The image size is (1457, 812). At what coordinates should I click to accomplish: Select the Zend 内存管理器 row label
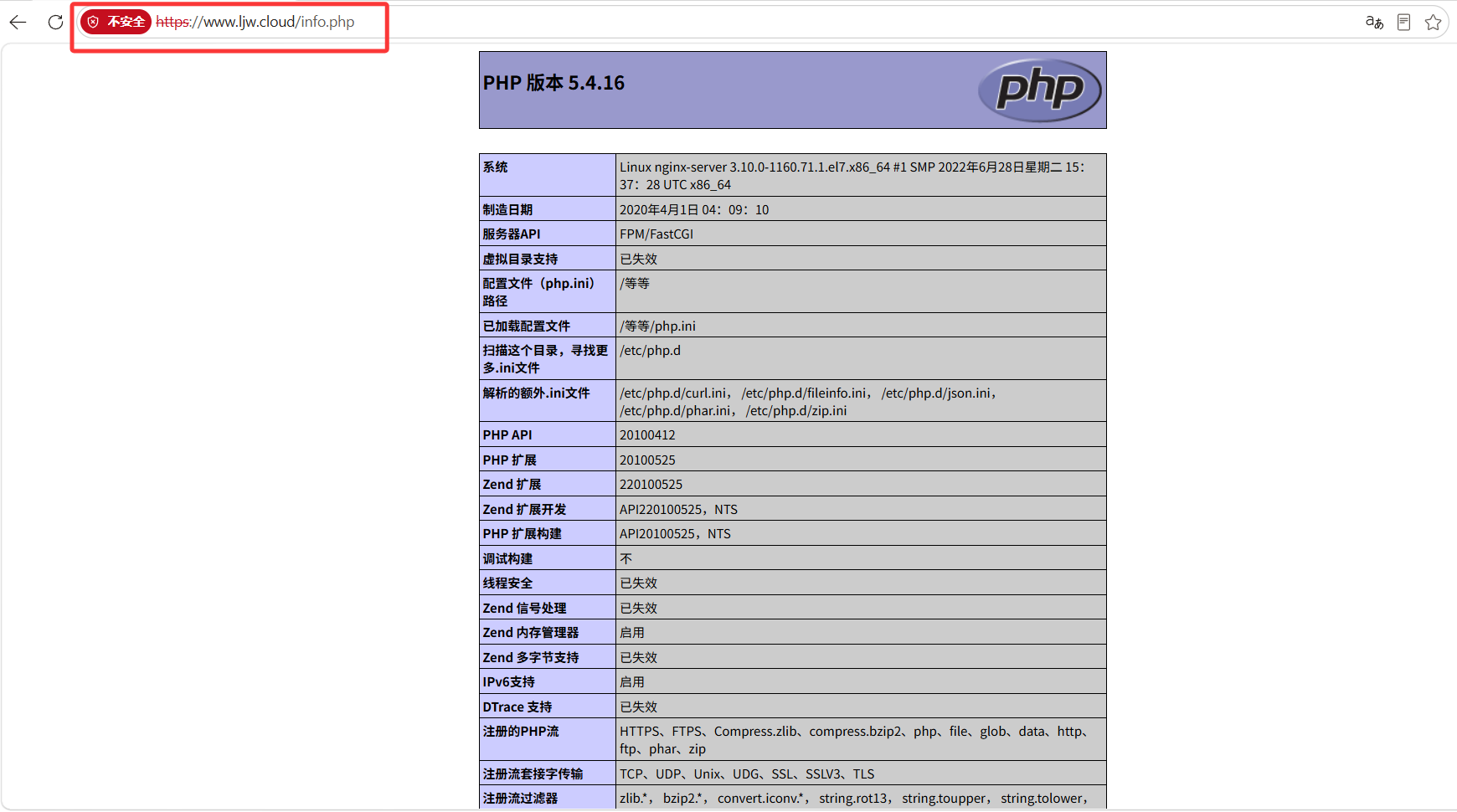click(531, 633)
